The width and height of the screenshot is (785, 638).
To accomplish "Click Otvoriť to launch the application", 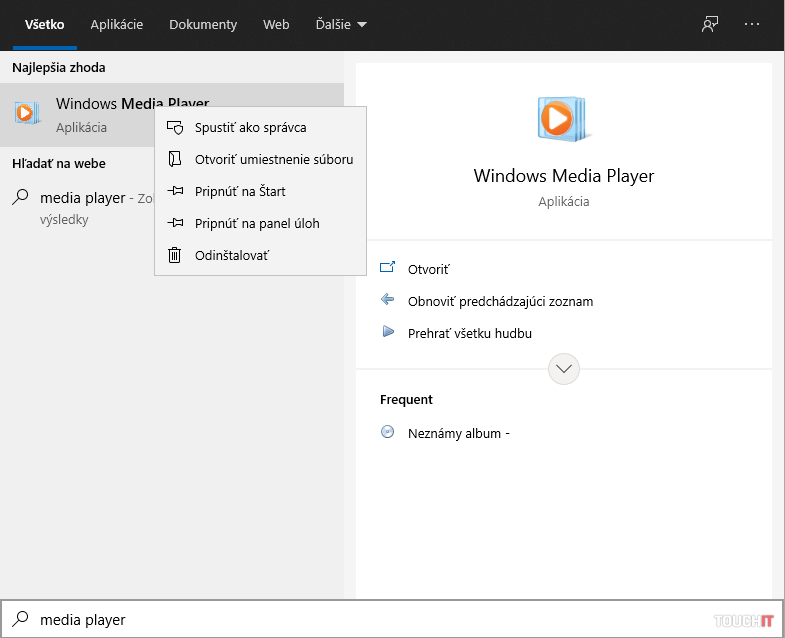I will click(428, 269).
